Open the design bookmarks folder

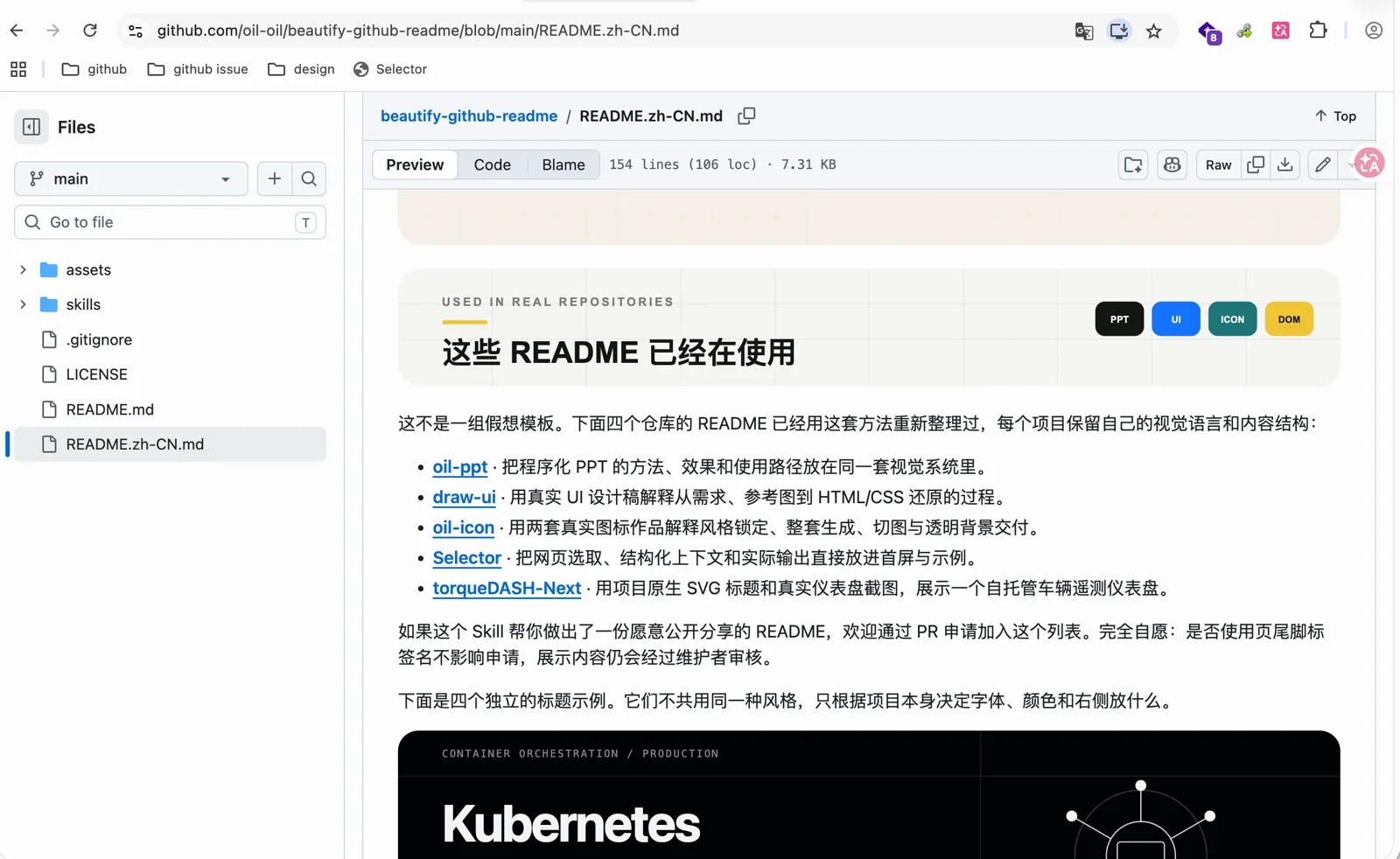coord(301,69)
